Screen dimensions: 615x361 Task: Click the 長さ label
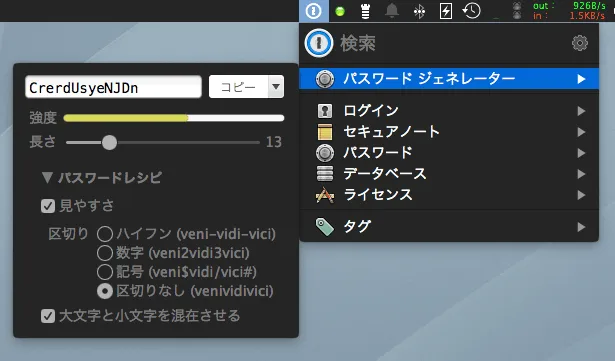pyautogui.click(x=43, y=142)
